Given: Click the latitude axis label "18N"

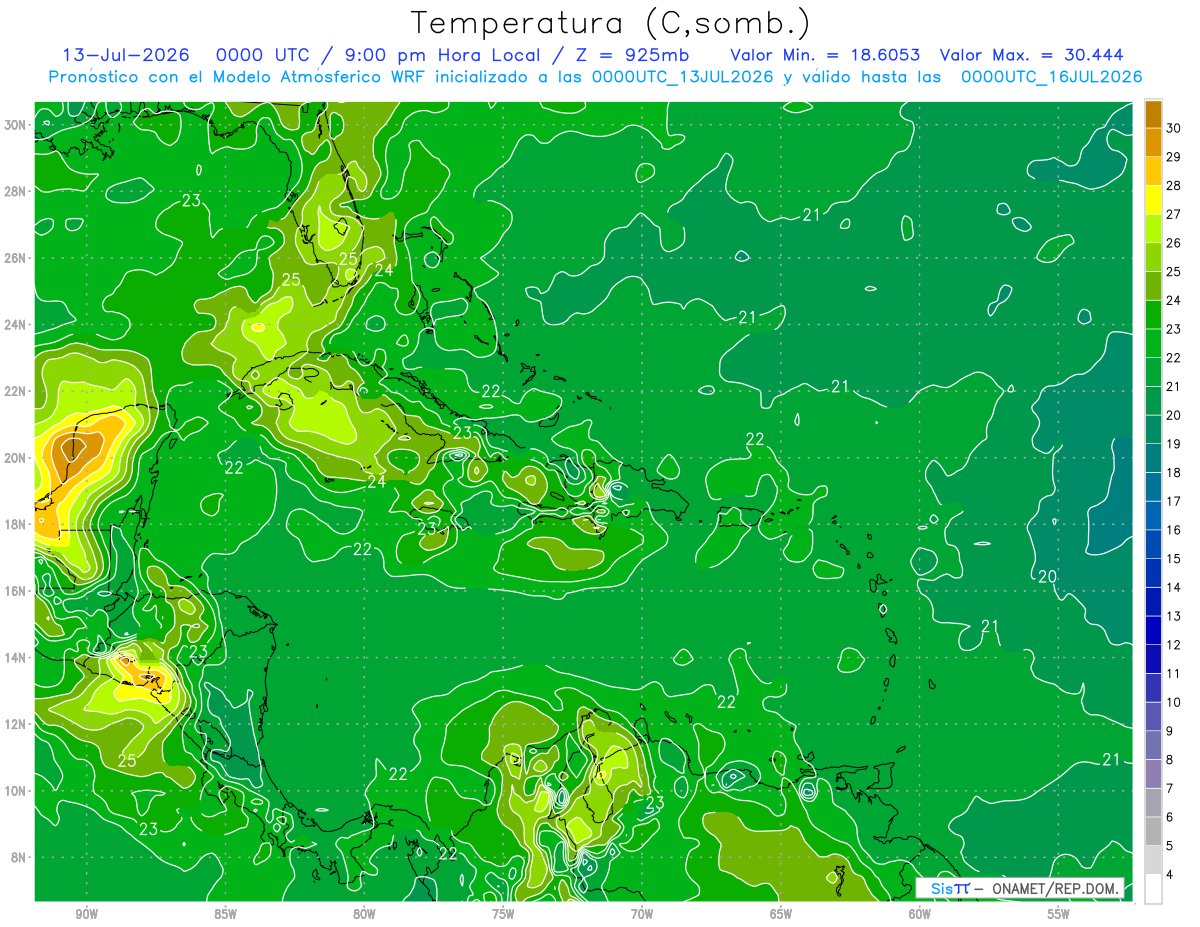Looking at the screenshot, I should click(x=16, y=524).
